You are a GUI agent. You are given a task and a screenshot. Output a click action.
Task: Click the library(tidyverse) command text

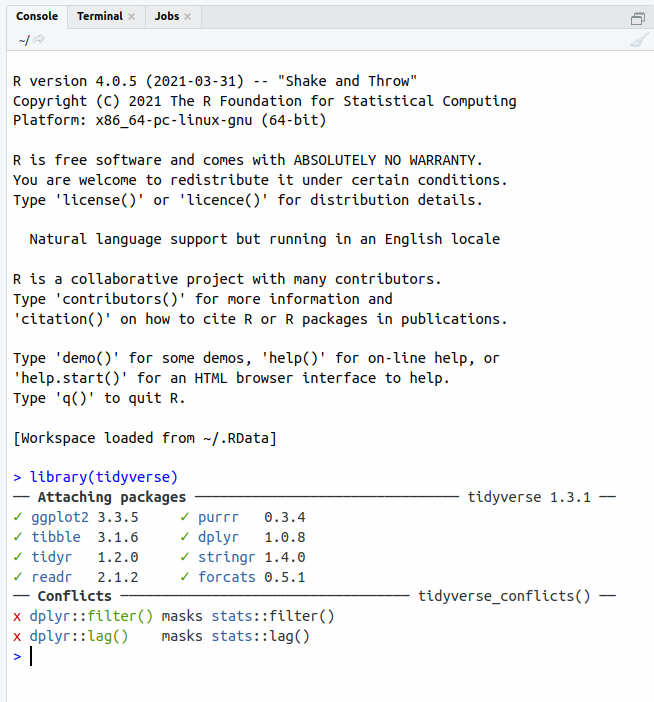coord(104,477)
